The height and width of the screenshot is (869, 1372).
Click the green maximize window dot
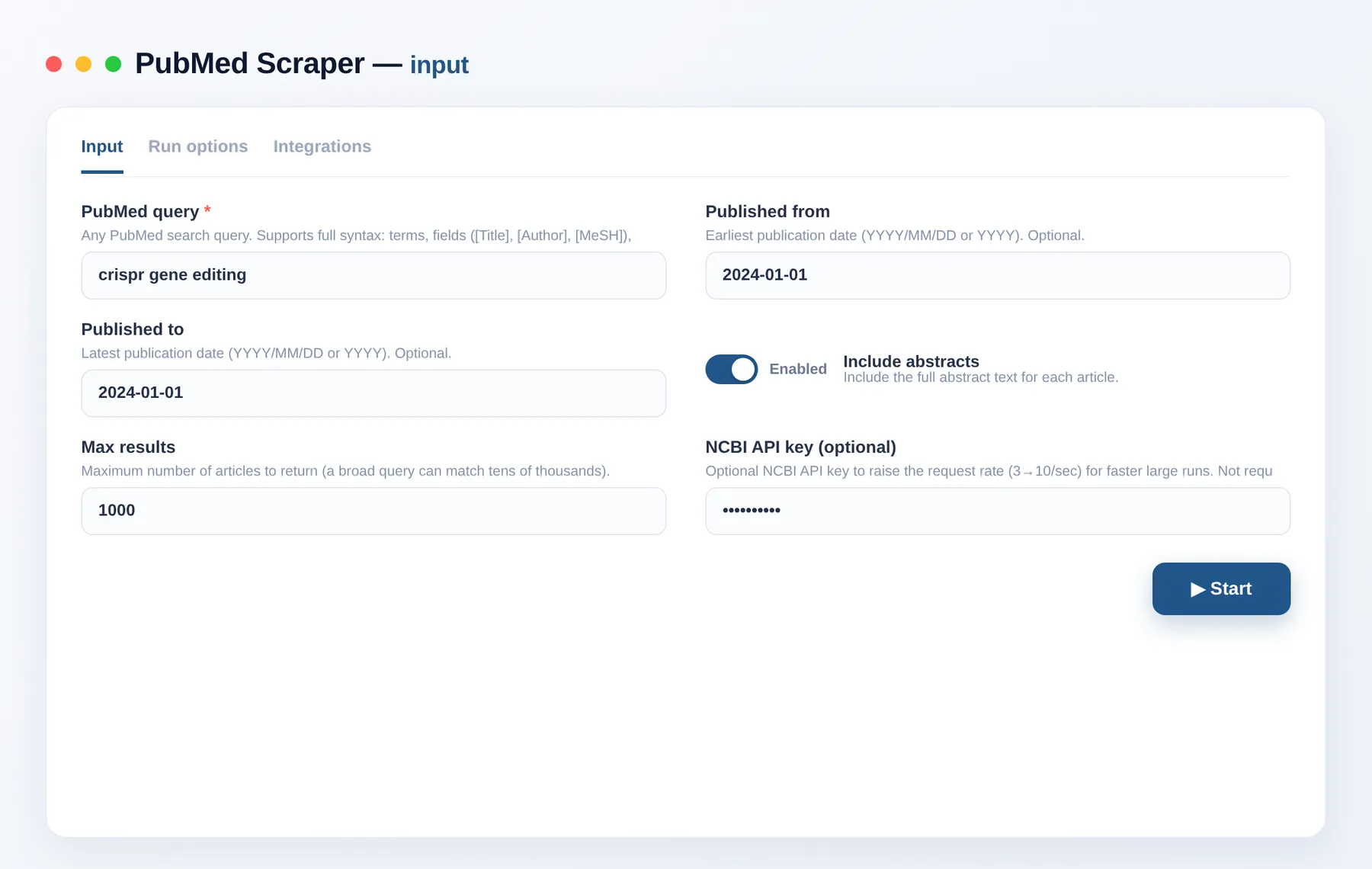pyautogui.click(x=114, y=64)
